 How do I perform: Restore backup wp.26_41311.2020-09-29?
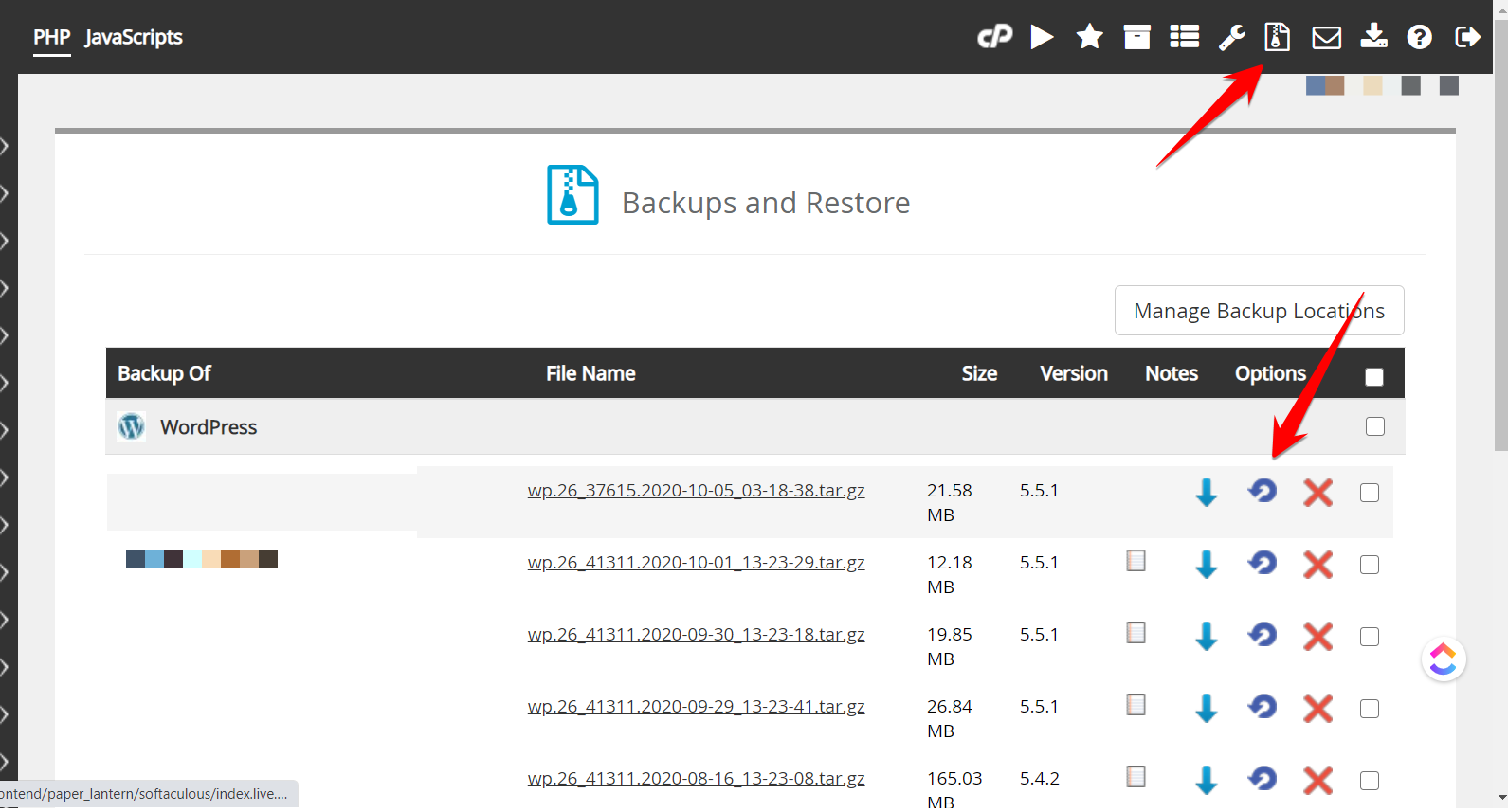(1262, 707)
